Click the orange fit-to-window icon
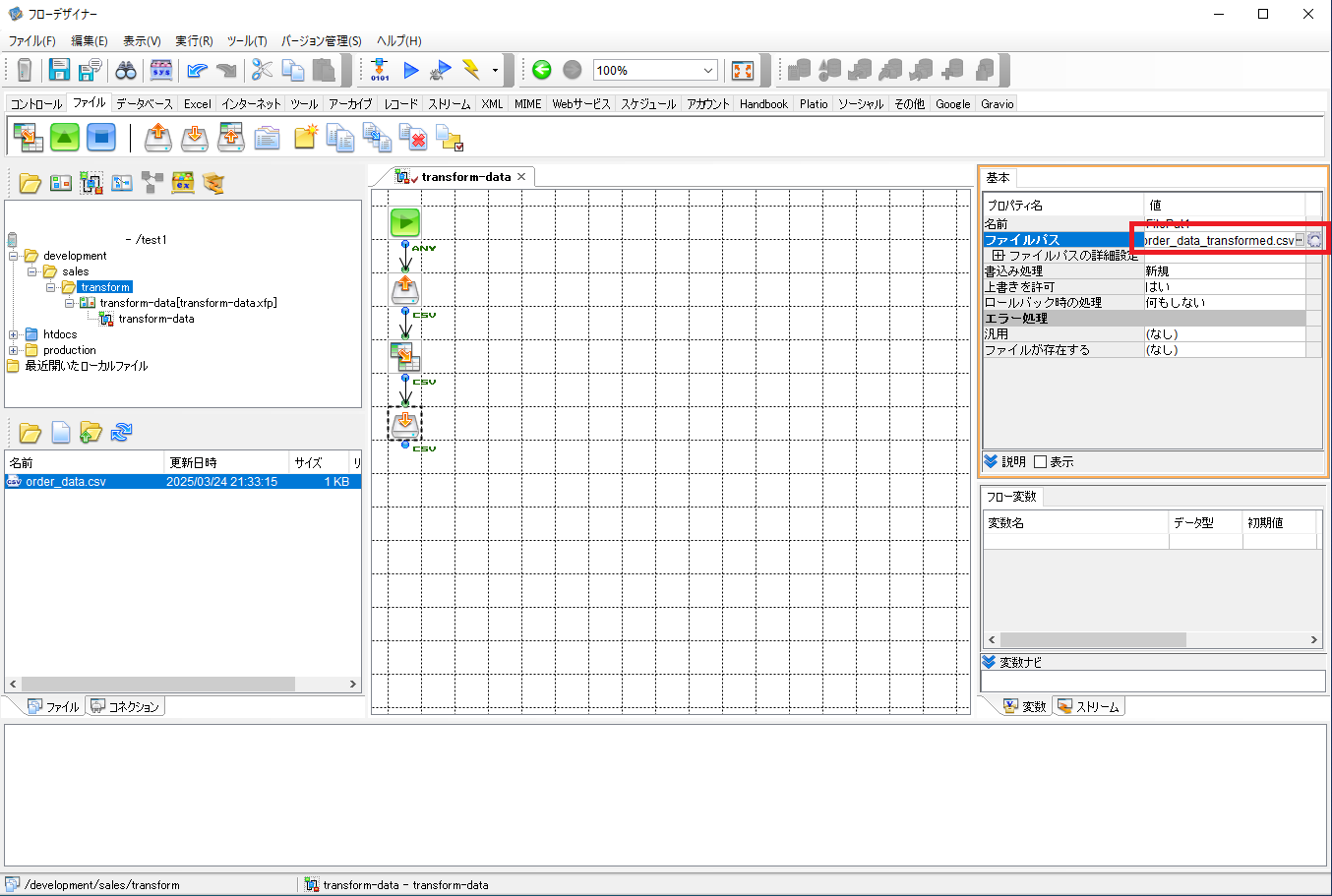1332x896 pixels. (x=743, y=70)
